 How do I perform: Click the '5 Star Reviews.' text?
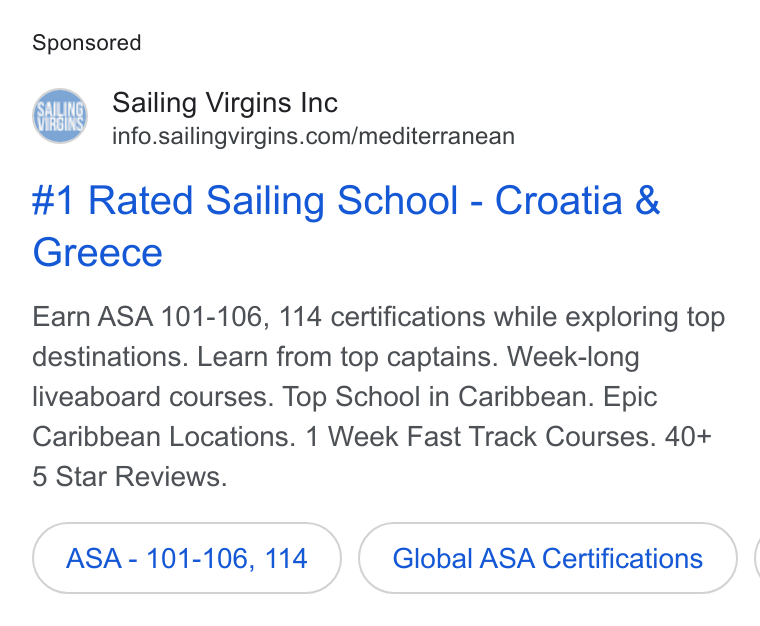coord(129,476)
